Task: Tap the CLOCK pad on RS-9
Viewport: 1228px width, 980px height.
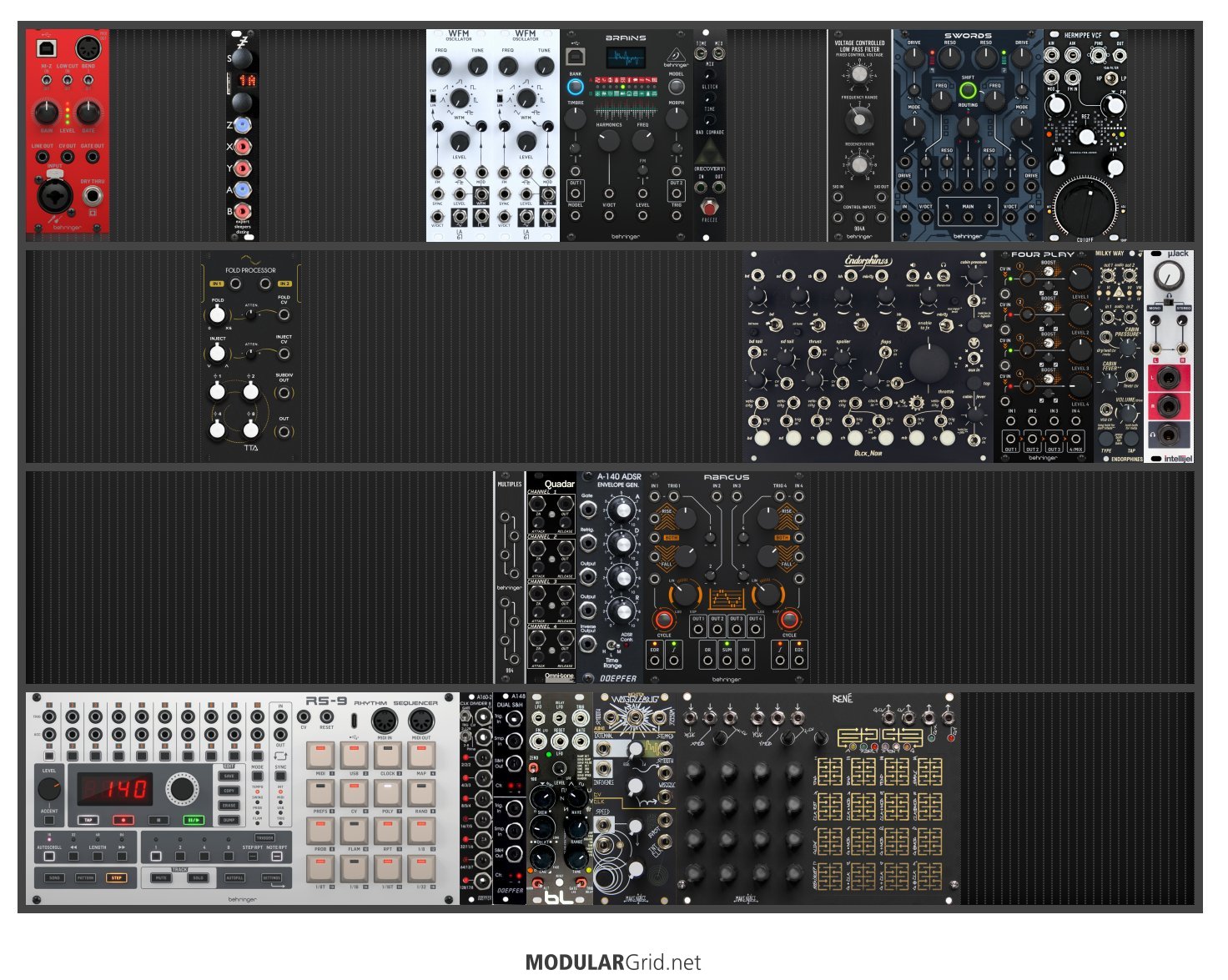Action: tap(387, 756)
